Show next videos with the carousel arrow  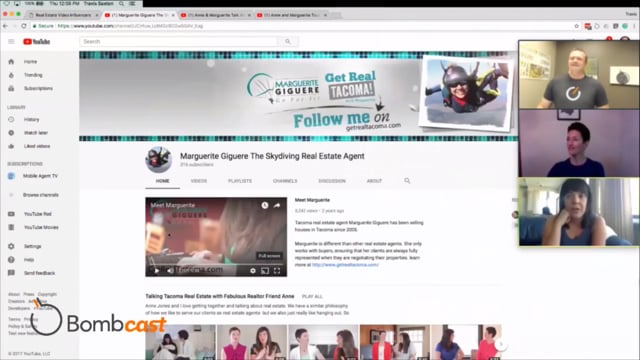501,344
